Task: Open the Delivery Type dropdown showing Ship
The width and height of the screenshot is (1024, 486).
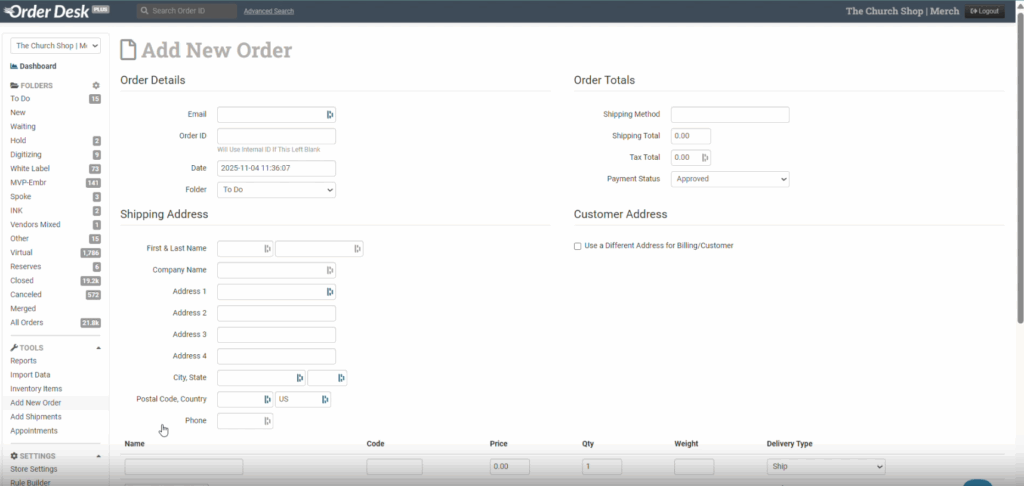Action: click(825, 467)
